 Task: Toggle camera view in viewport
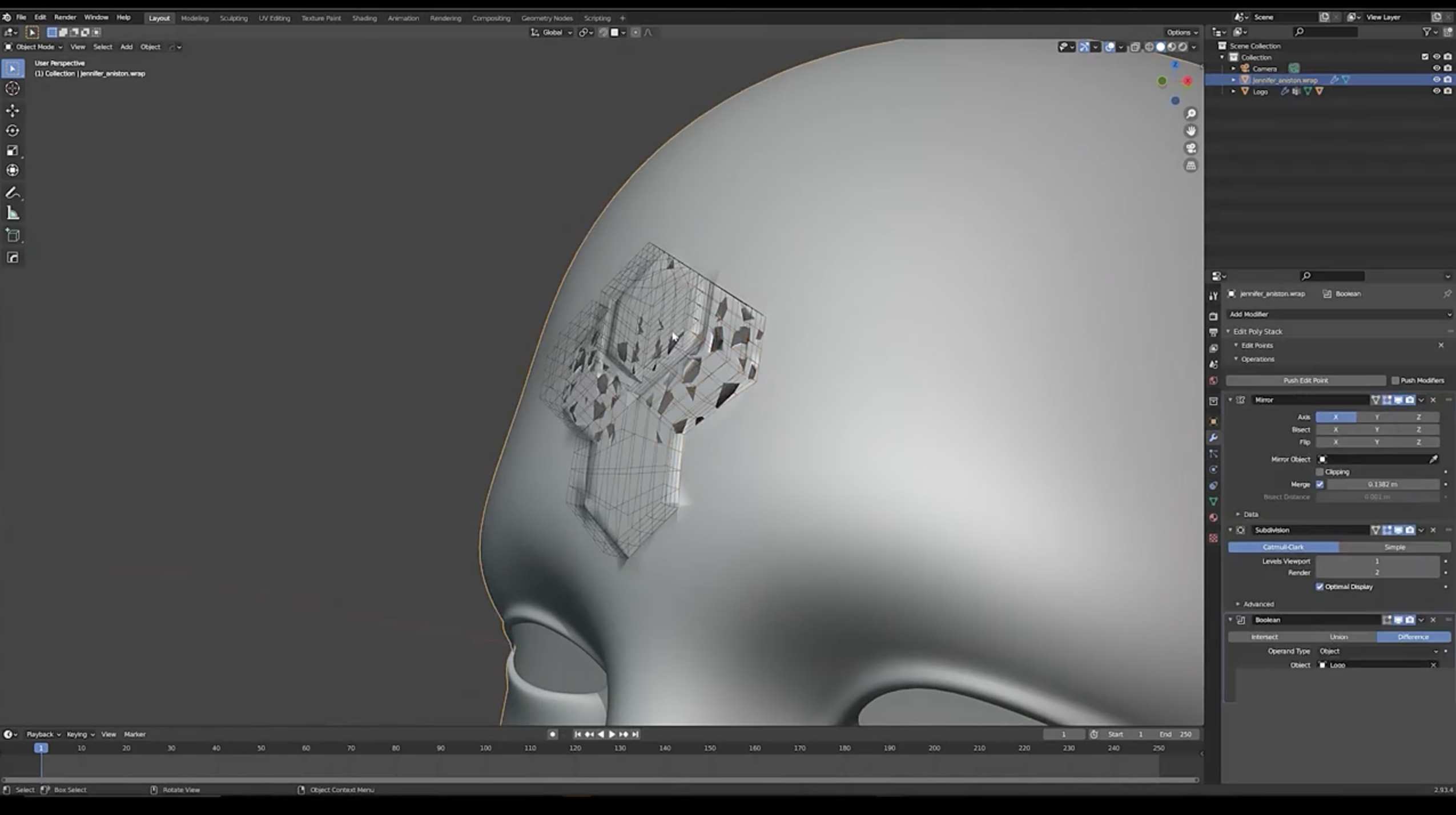point(1190,148)
